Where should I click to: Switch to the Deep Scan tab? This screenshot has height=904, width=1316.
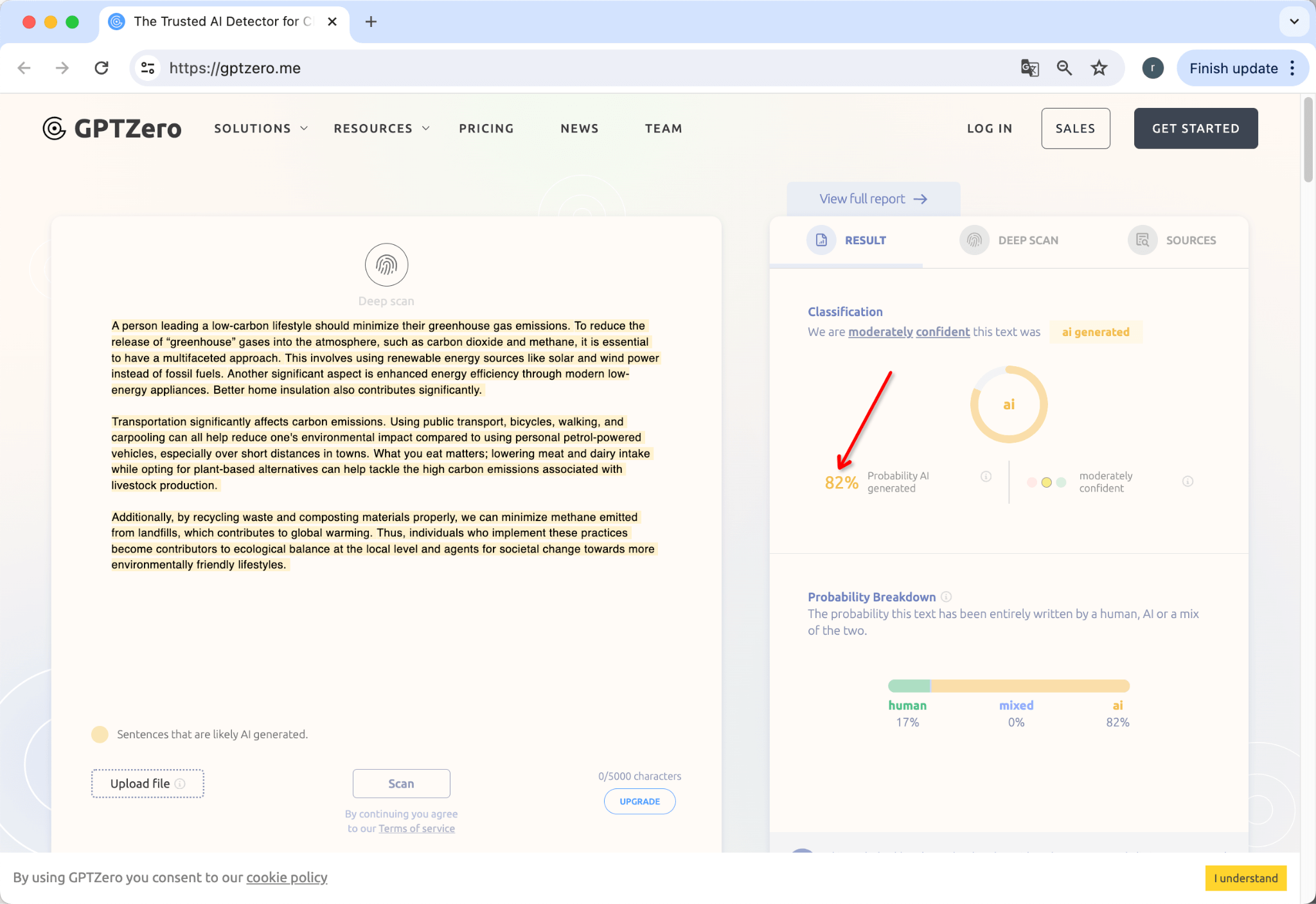coord(1009,240)
